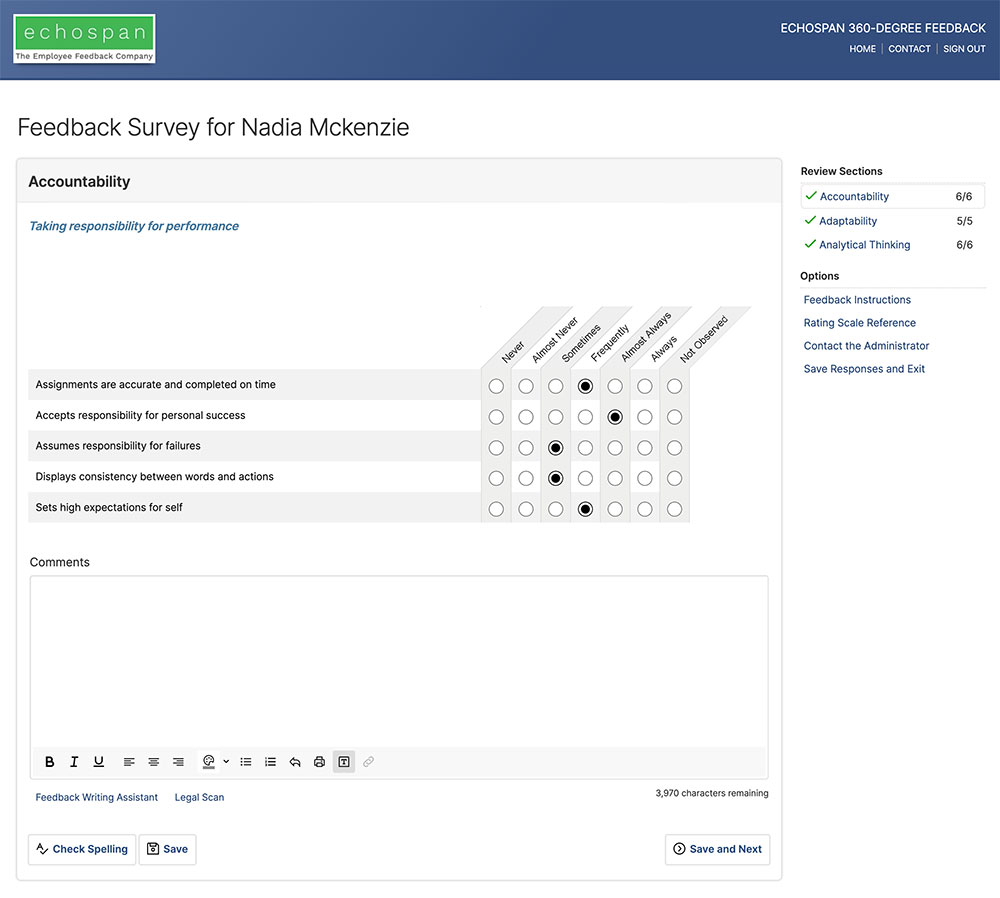This screenshot has width=1000, height=898.
Task: Click the Save and Next button
Action: pos(717,849)
